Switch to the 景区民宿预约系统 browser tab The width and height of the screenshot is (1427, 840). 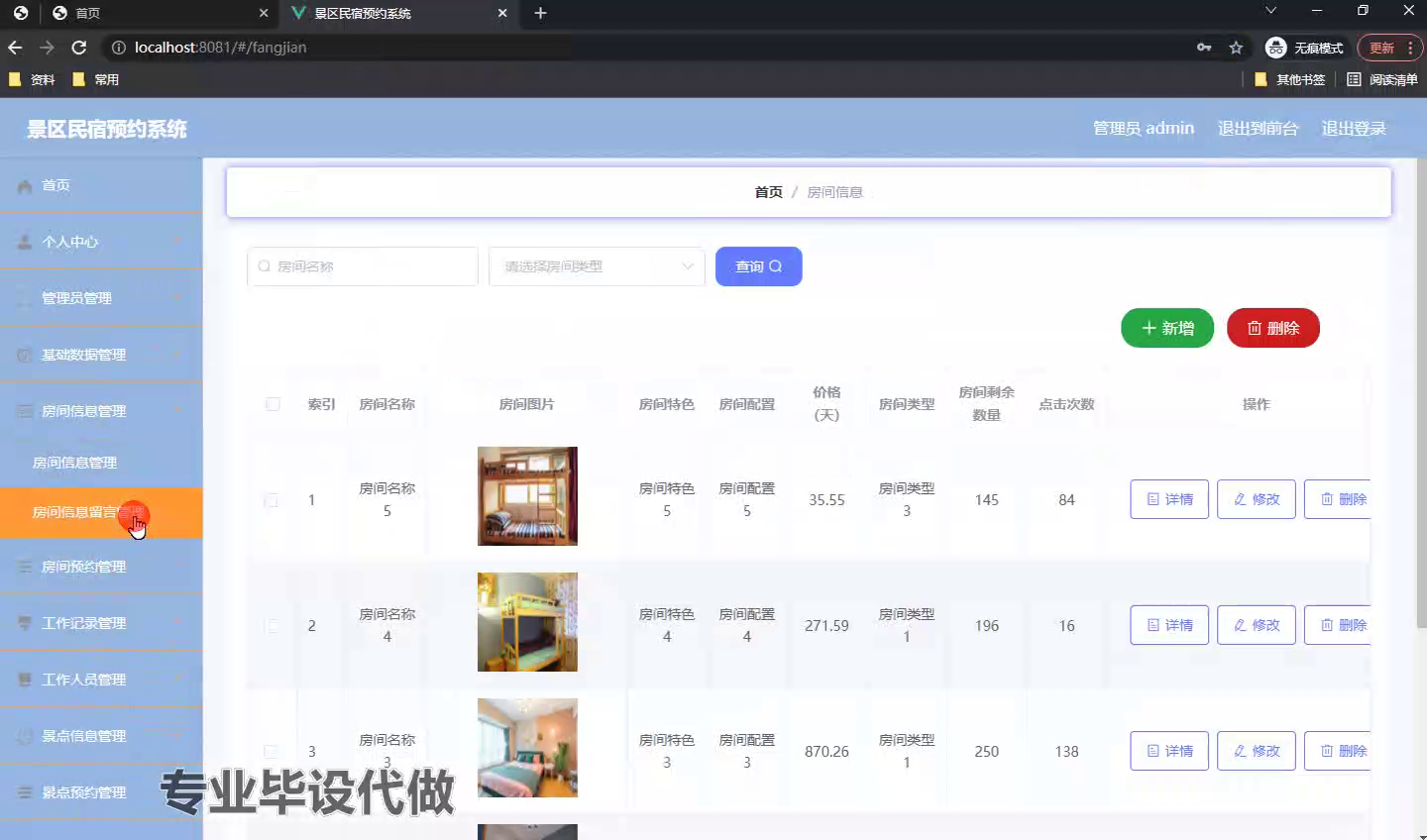(x=399, y=13)
